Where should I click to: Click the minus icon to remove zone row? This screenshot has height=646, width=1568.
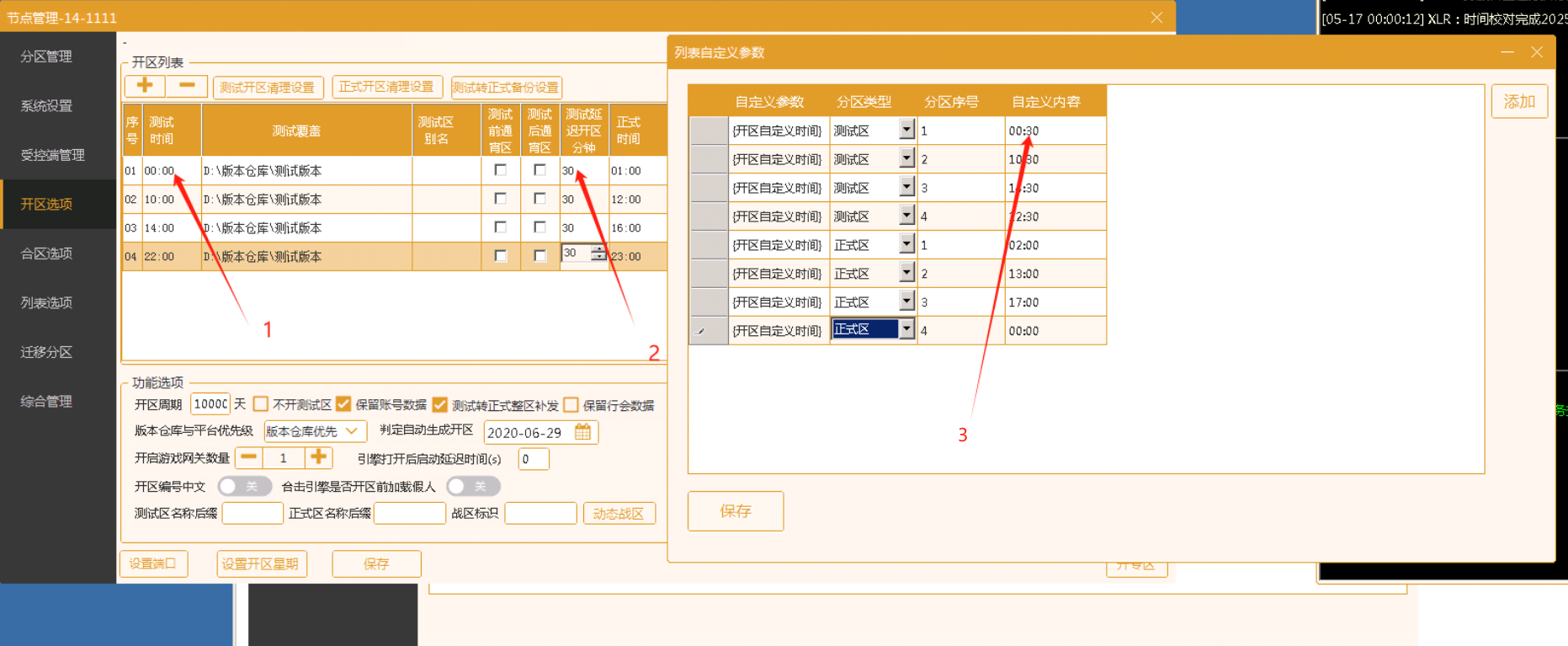(x=187, y=86)
